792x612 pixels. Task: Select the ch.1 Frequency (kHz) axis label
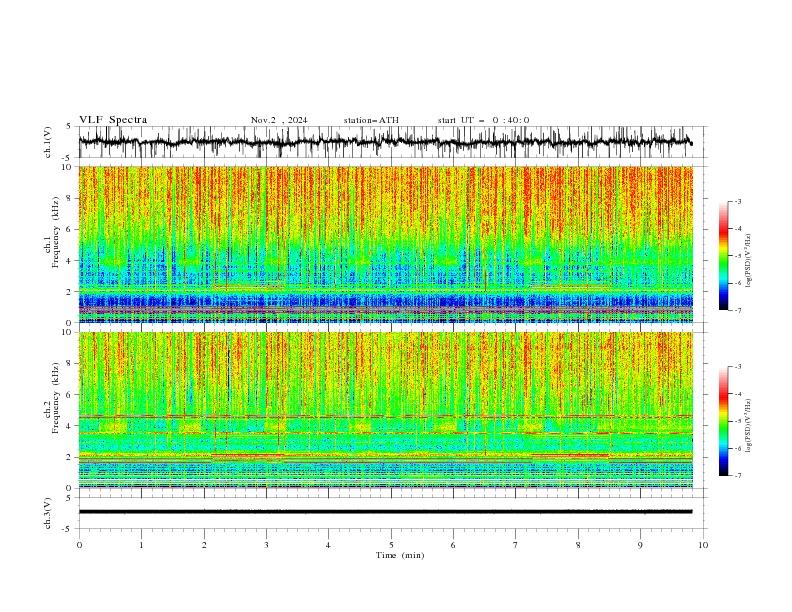tap(52, 244)
